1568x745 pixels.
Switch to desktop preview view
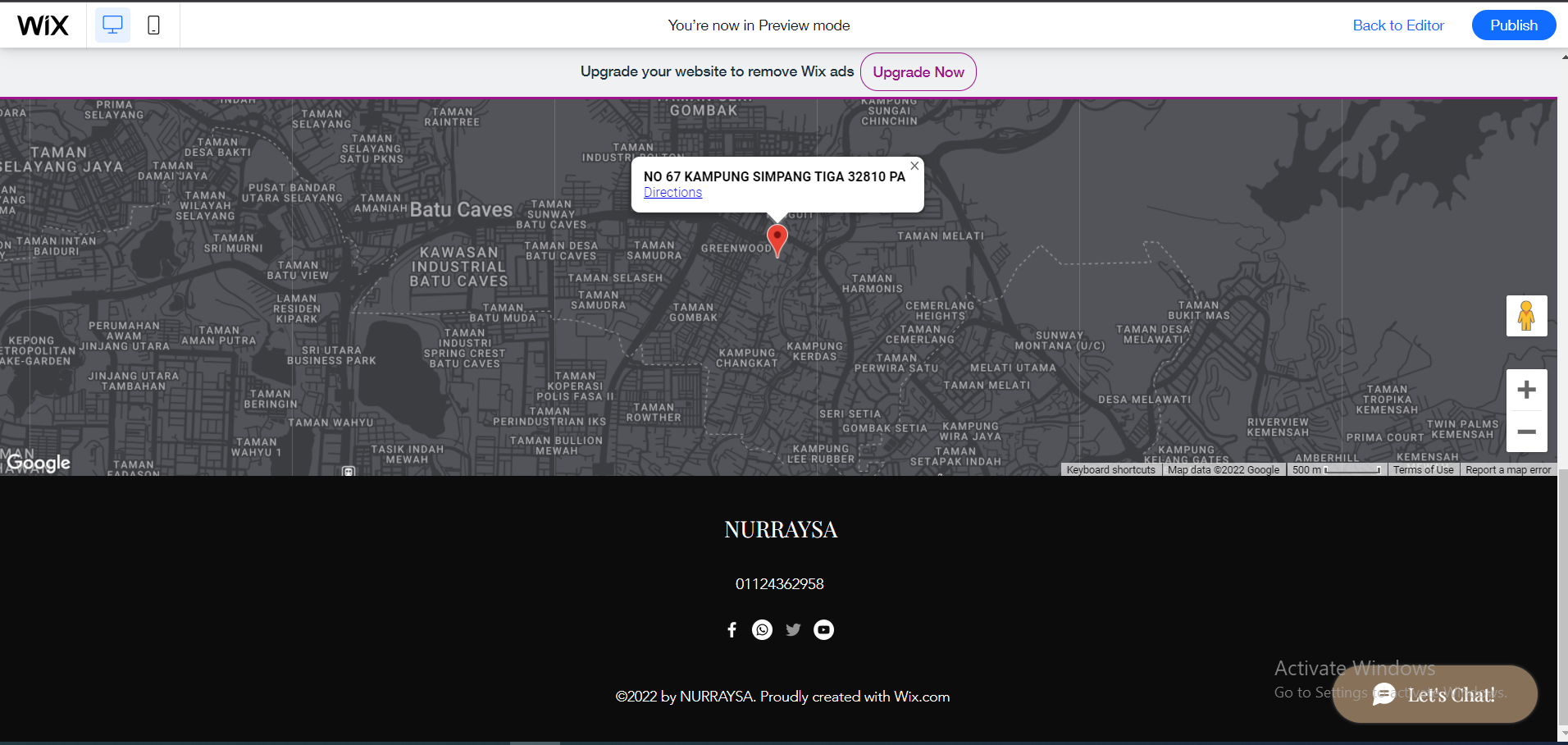point(112,25)
